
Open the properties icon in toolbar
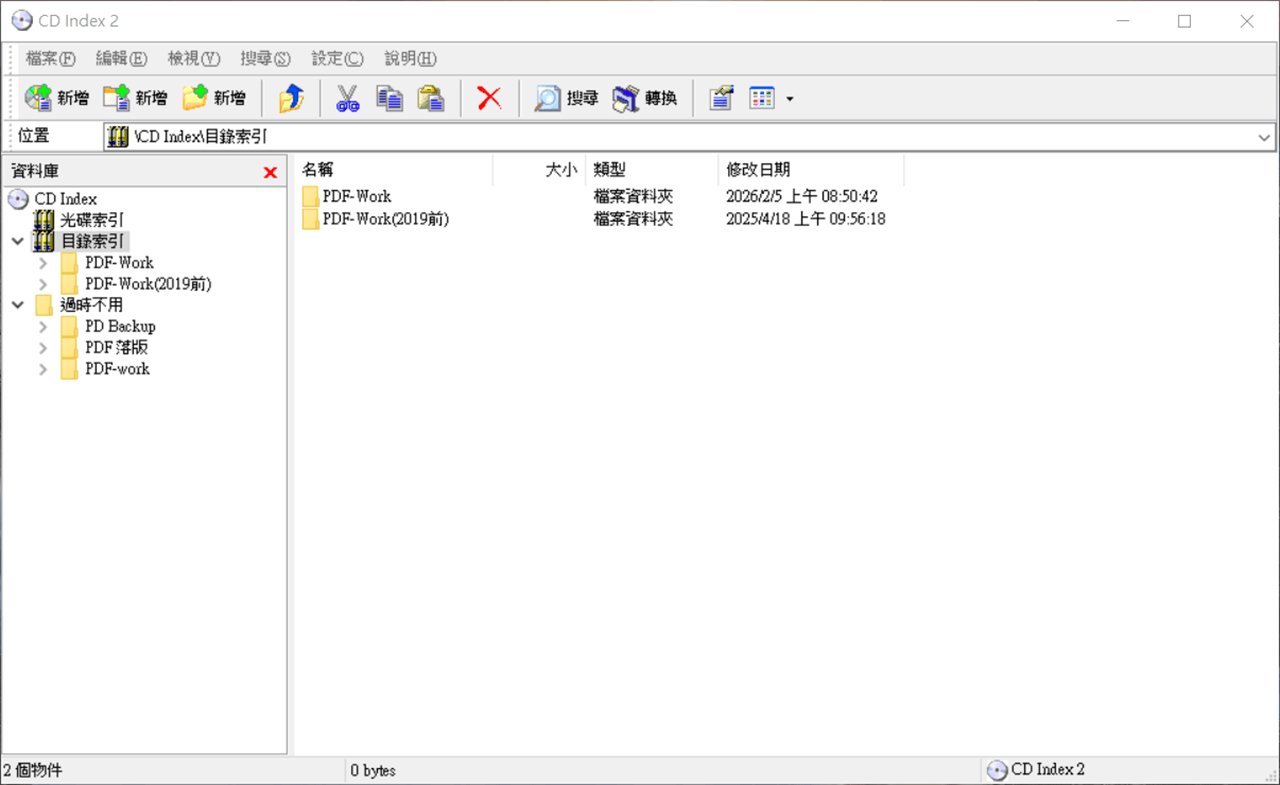721,98
